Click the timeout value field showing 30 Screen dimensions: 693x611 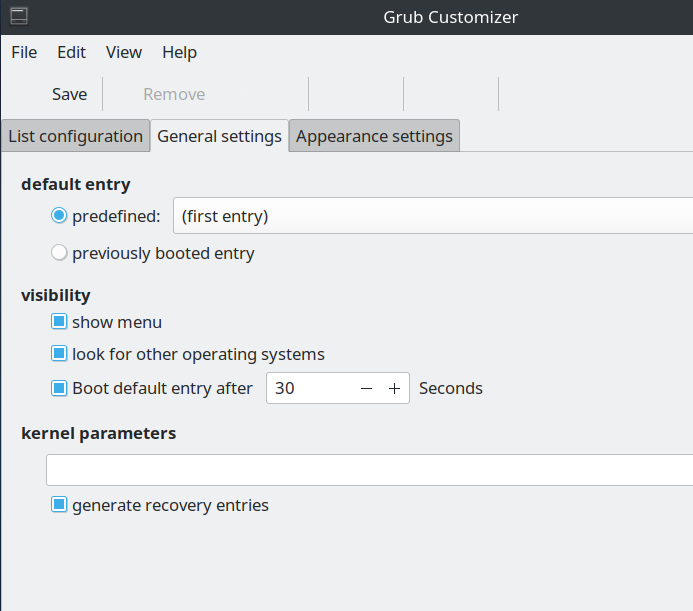309,388
